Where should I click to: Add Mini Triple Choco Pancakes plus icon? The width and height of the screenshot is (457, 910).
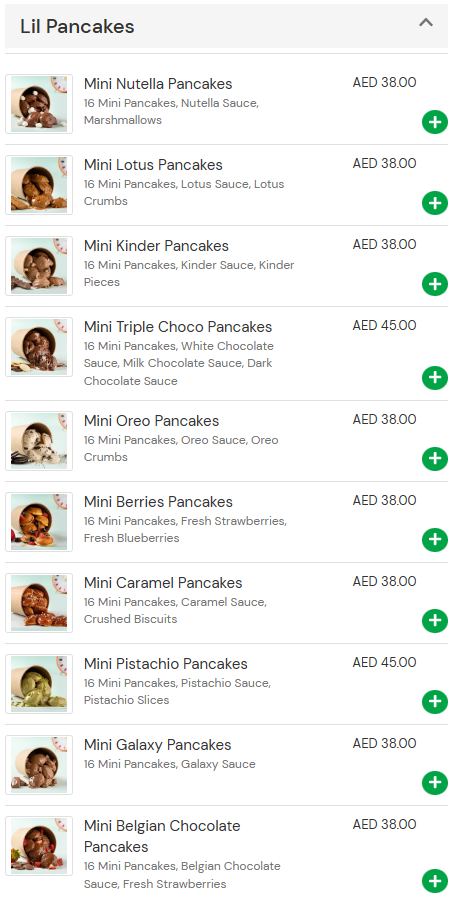coord(434,378)
